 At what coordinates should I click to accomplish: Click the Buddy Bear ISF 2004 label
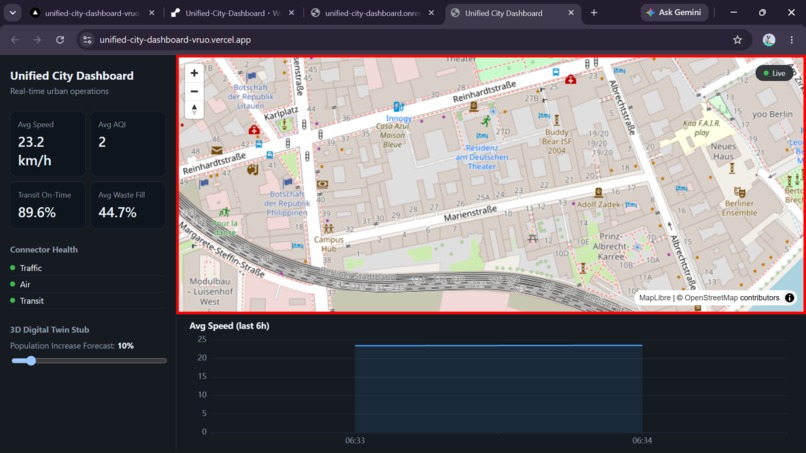point(557,141)
